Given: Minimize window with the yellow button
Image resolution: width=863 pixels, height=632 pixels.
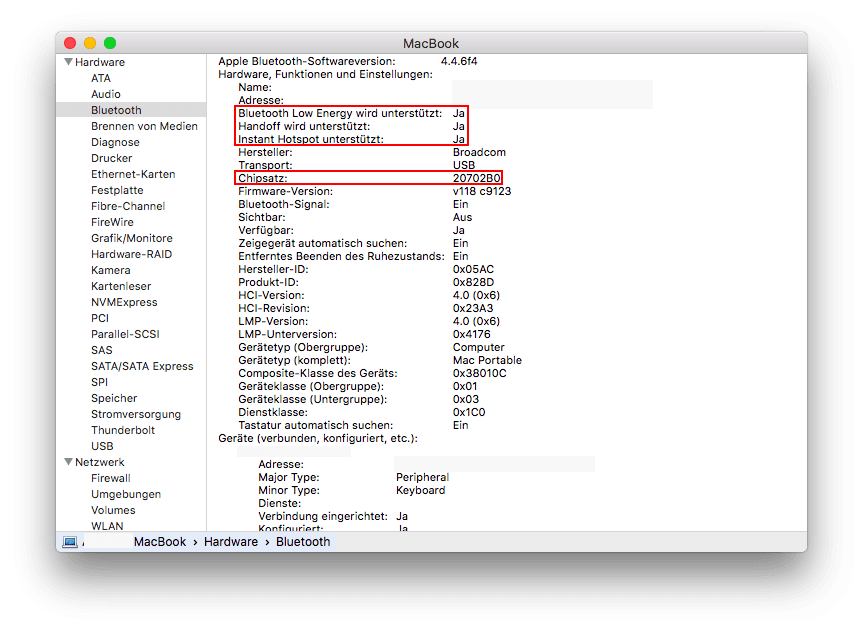Looking at the screenshot, I should [90, 43].
